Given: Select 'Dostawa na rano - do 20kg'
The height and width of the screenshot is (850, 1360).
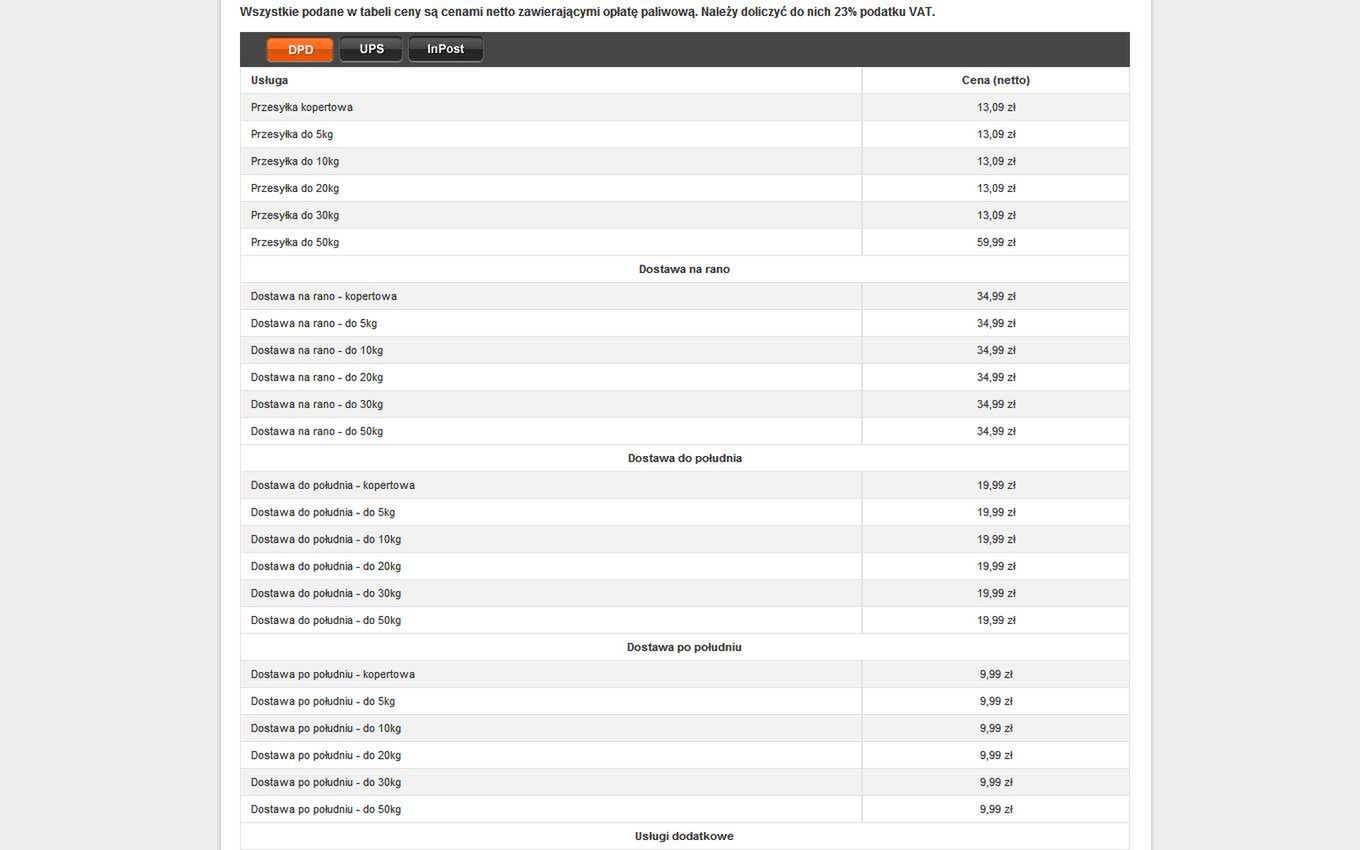Looking at the screenshot, I should [317, 377].
